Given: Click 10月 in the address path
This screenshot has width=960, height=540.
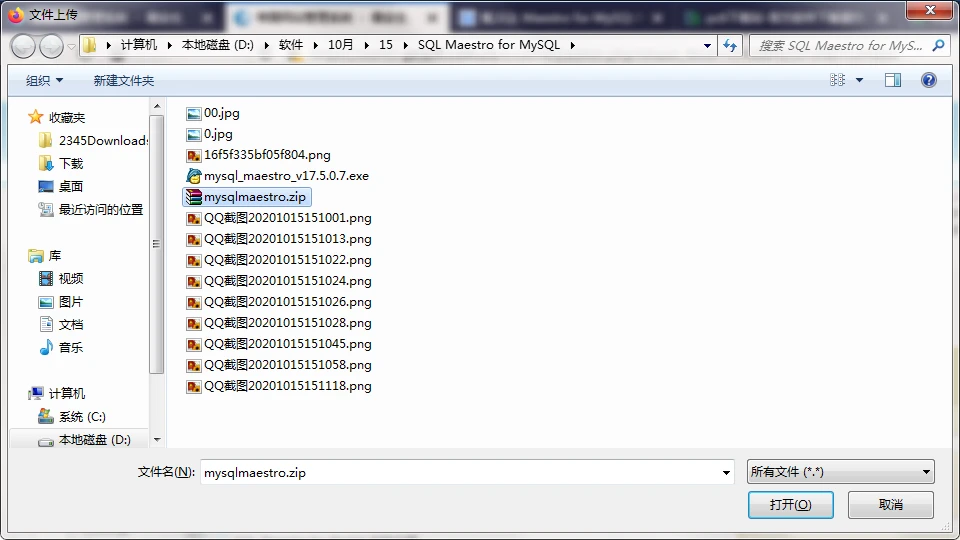Looking at the screenshot, I should coord(340,45).
